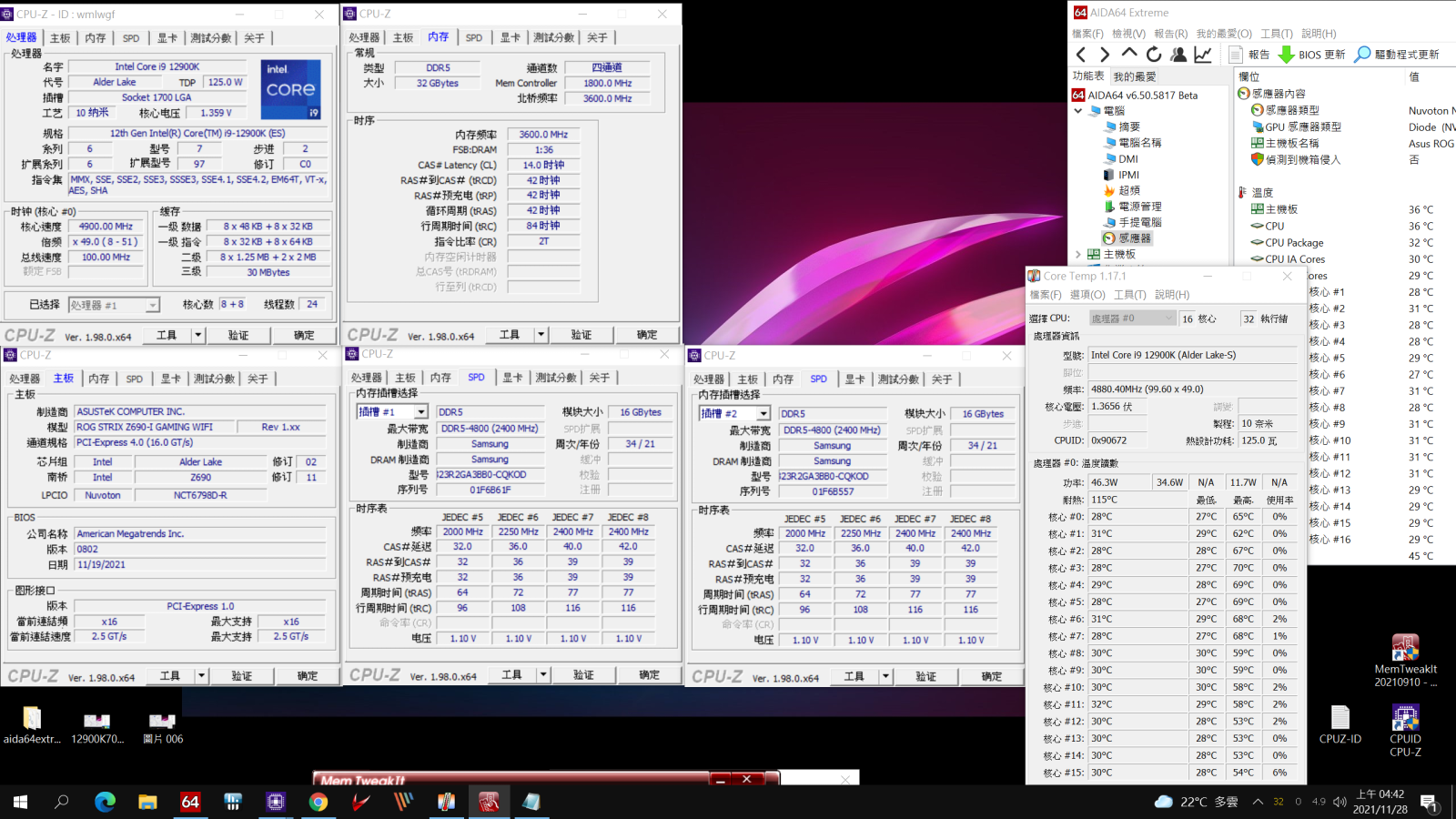Open 工具 dropdown arrow in CPU-Z memory window
The image size is (1456, 819).
541,335
